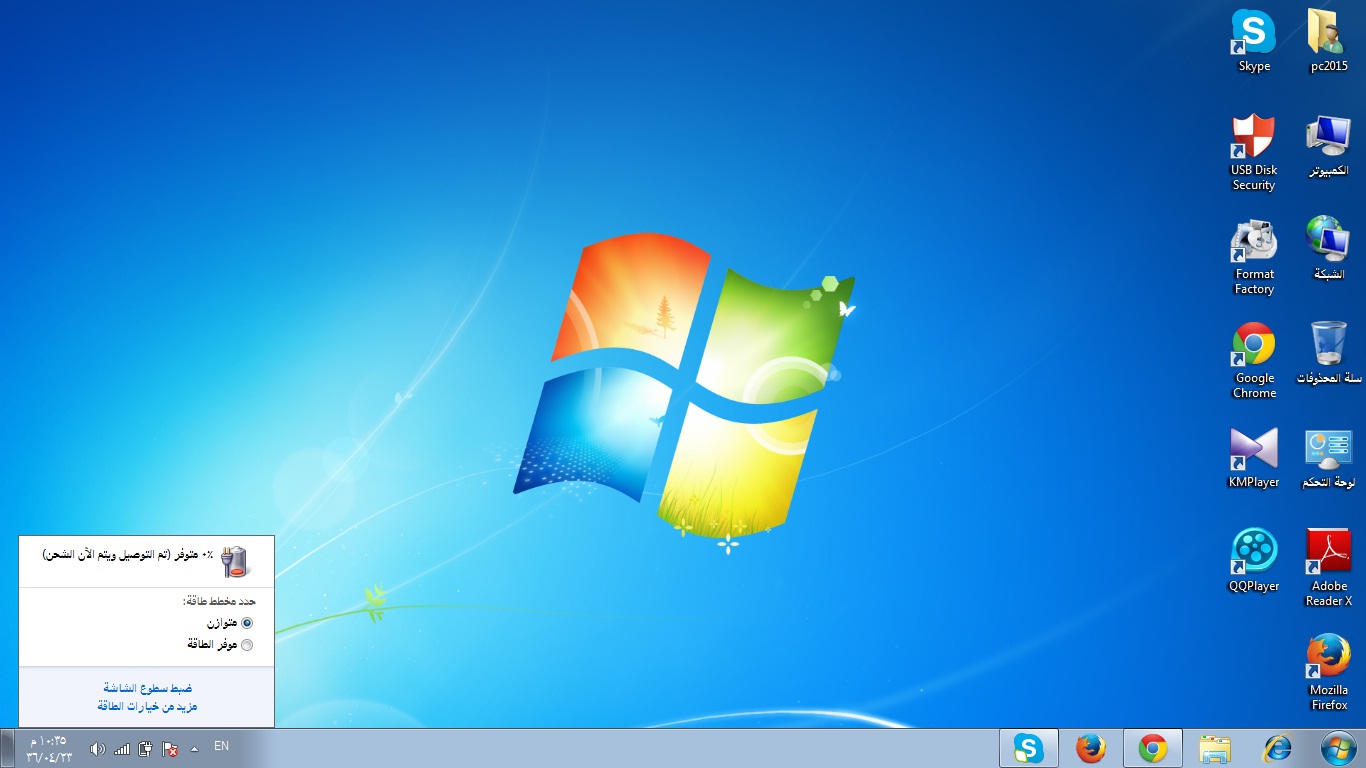This screenshot has width=1366, height=768.
Task: Click the 'حدد مخطط طاقة' heading
Action: point(219,601)
